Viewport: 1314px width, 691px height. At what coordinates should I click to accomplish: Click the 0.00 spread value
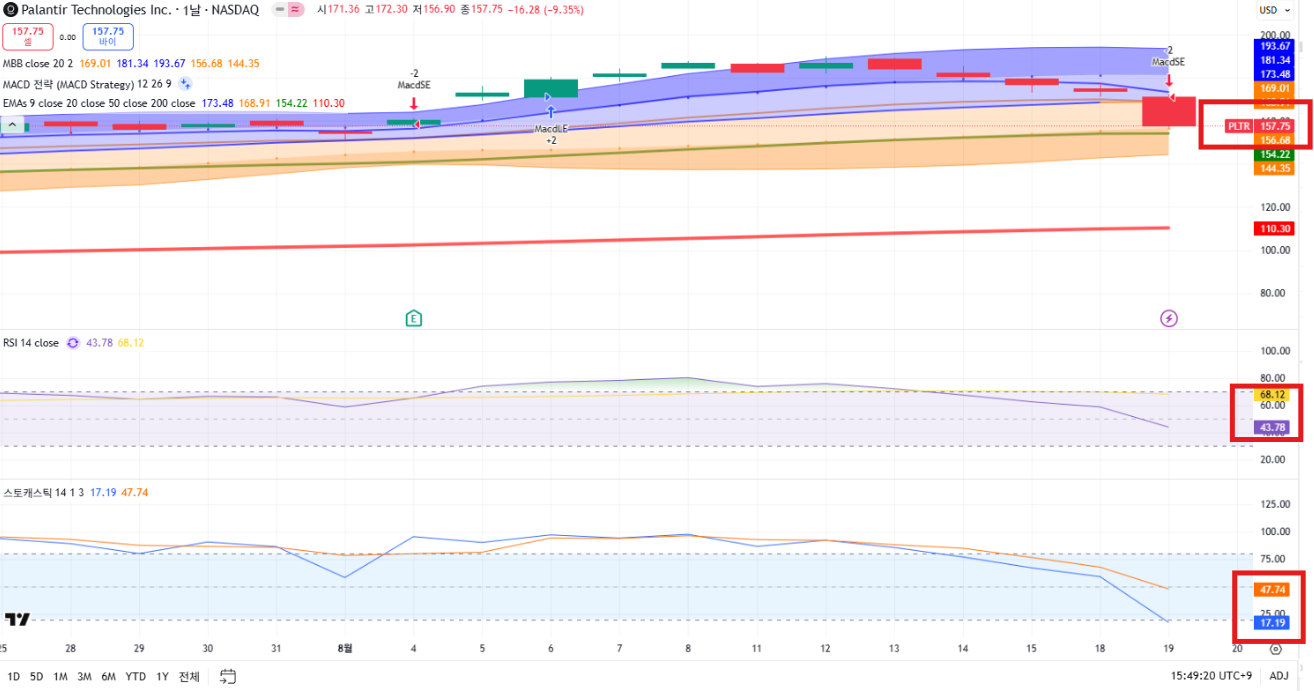67,37
